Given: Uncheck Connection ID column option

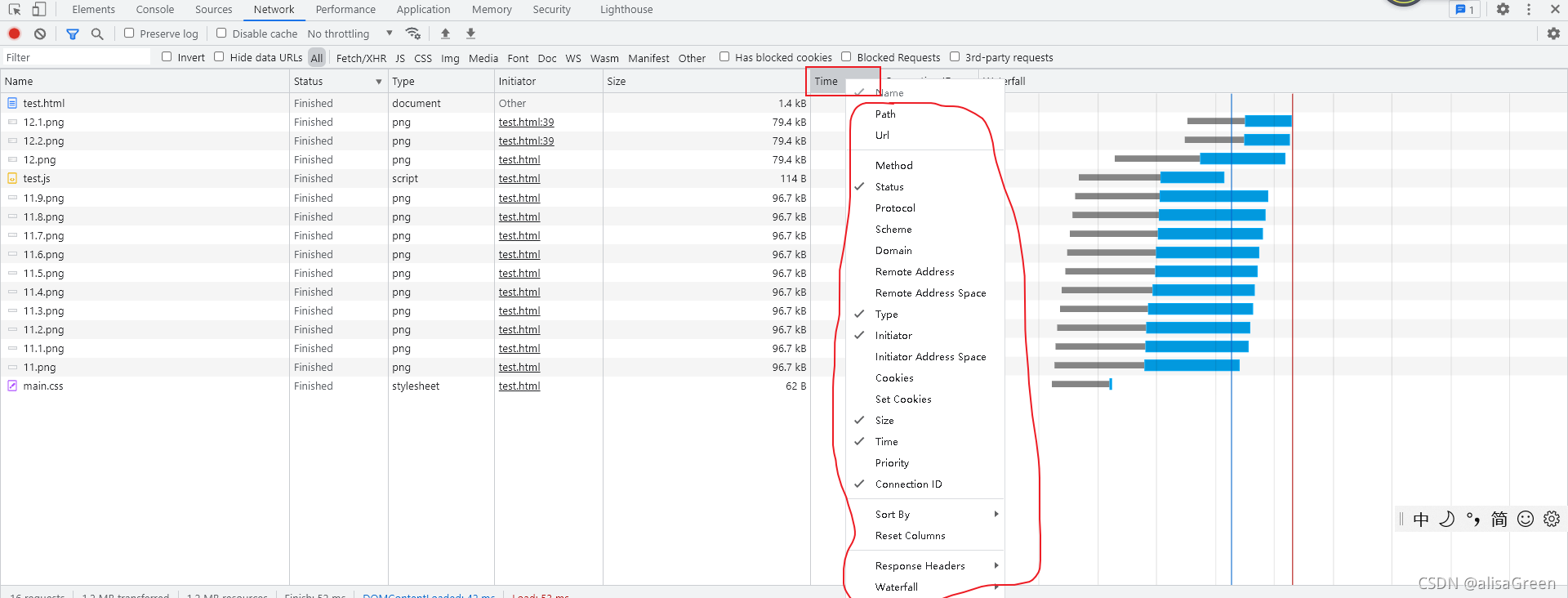Looking at the screenshot, I should 925,484.
